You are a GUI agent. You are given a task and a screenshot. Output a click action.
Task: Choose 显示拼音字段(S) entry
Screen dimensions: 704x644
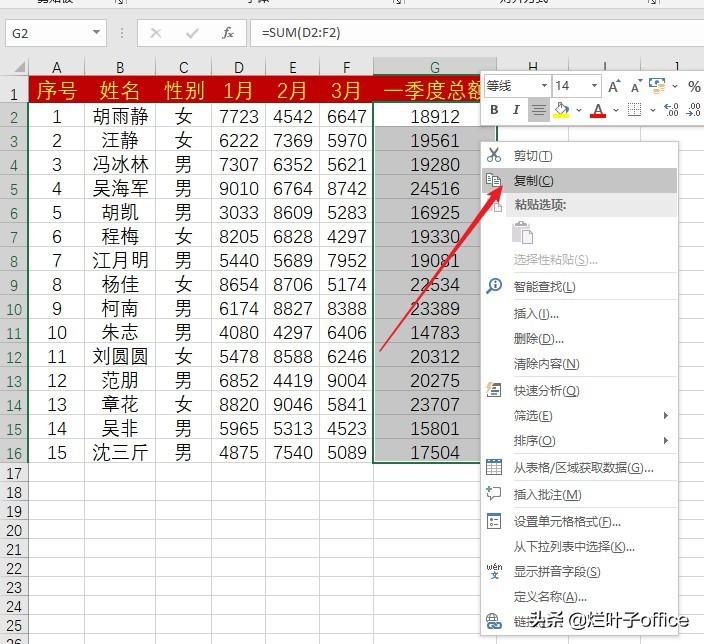pos(579,572)
